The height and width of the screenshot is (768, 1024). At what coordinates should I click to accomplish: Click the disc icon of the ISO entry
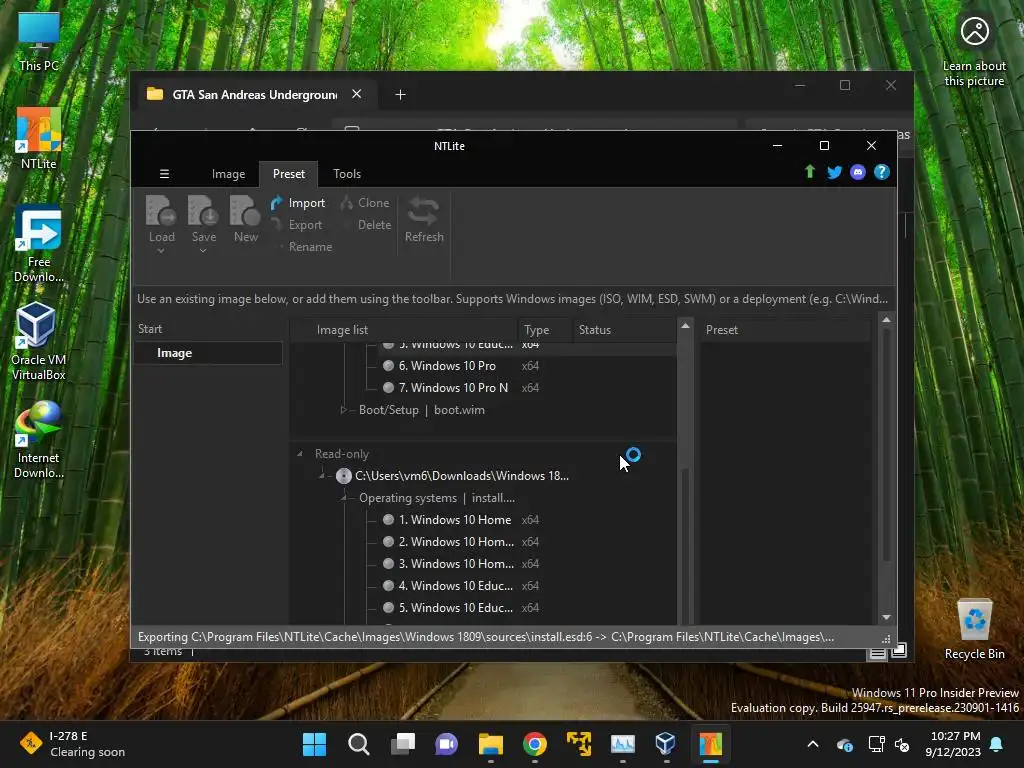tap(344, 476)
